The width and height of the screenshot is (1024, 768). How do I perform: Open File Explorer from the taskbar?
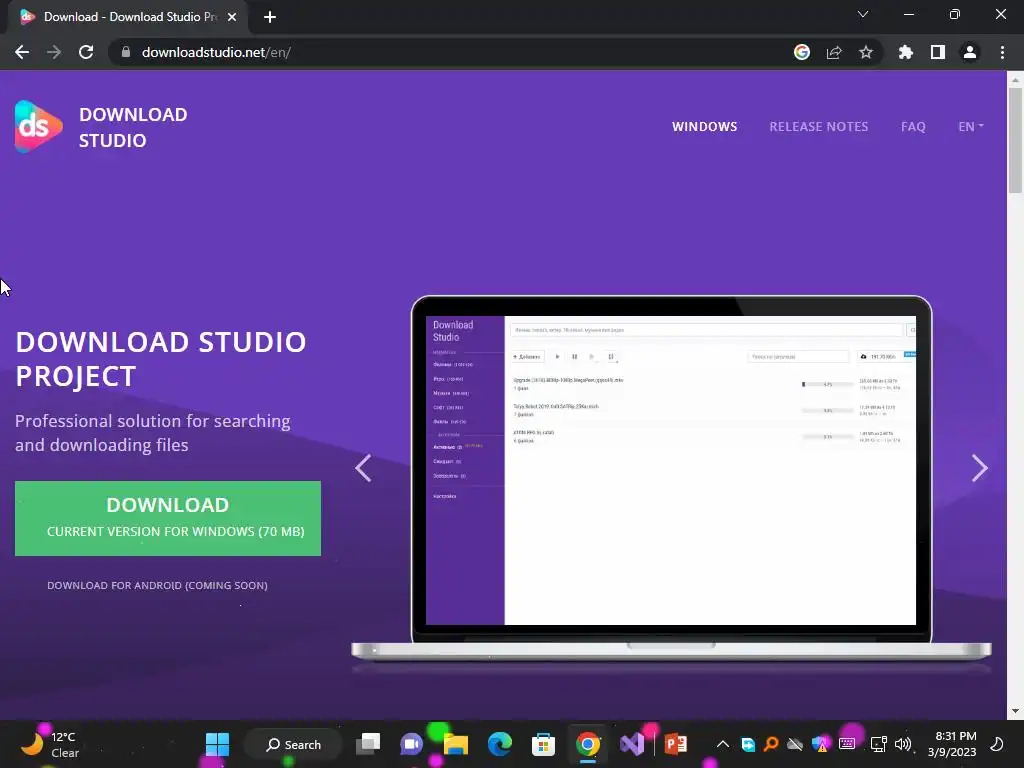coord(456,744)
